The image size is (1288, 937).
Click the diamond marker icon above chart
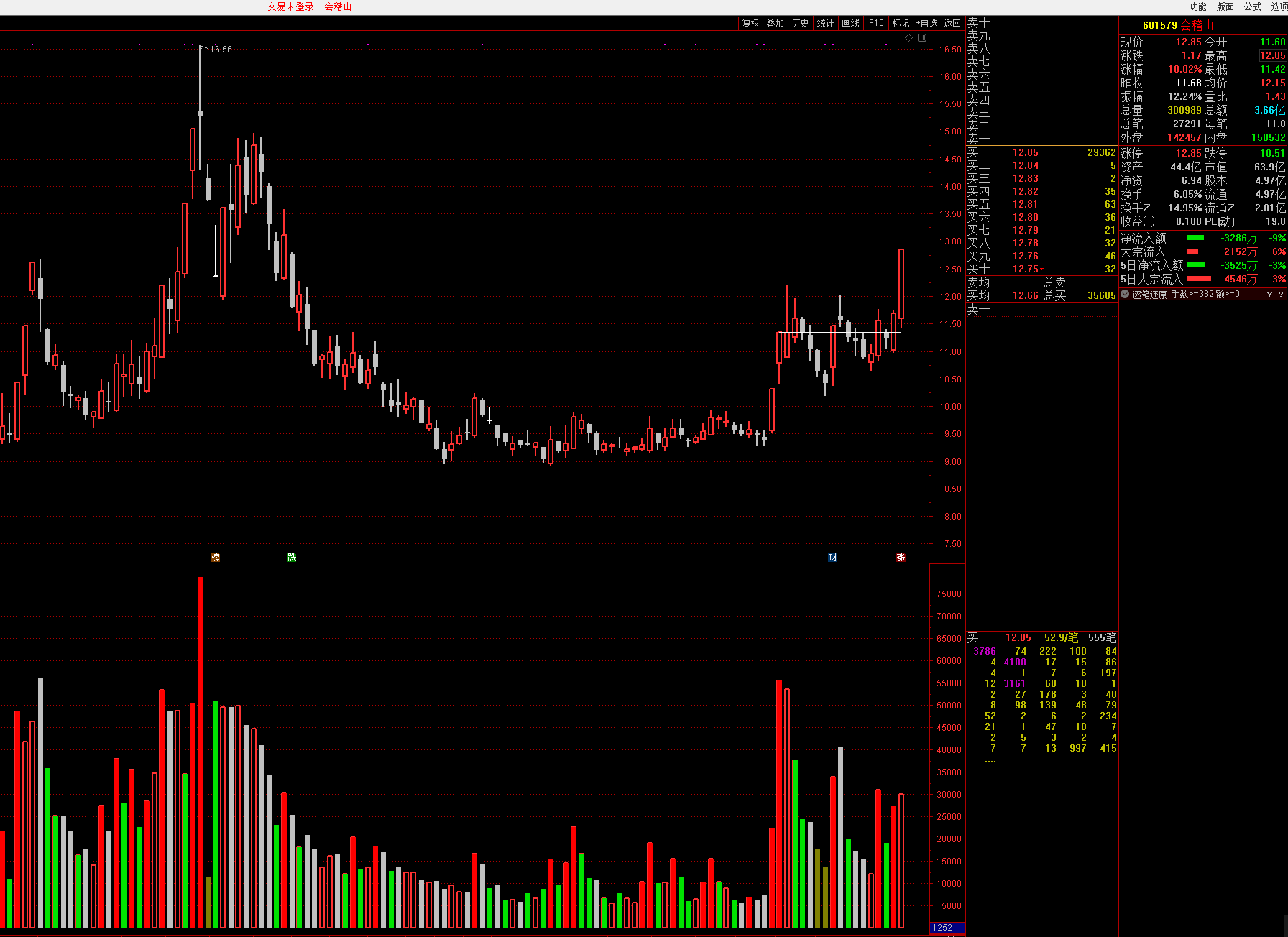pyautogui.click(x=909, y=37)
